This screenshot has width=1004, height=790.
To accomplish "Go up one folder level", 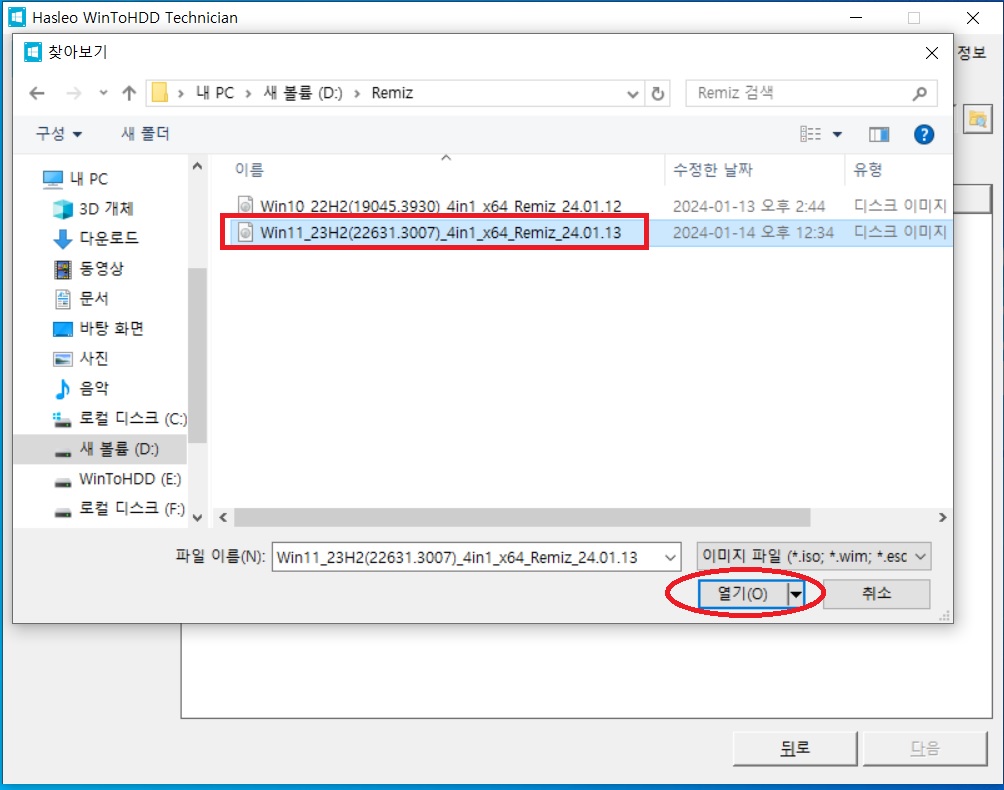I will click(x=129, y=93).
